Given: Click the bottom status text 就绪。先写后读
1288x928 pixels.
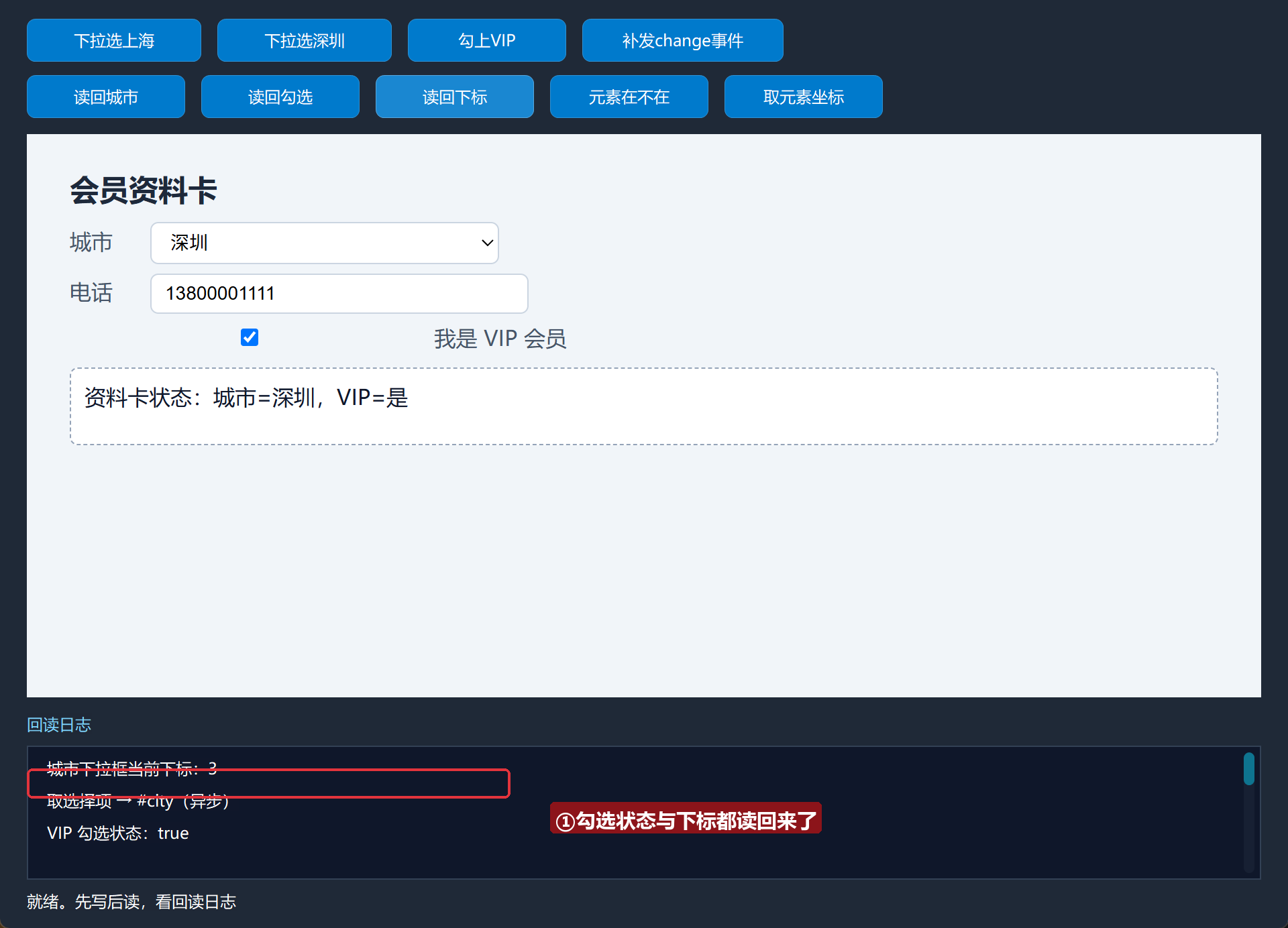Looking at the screenshot, I should 131,902.
